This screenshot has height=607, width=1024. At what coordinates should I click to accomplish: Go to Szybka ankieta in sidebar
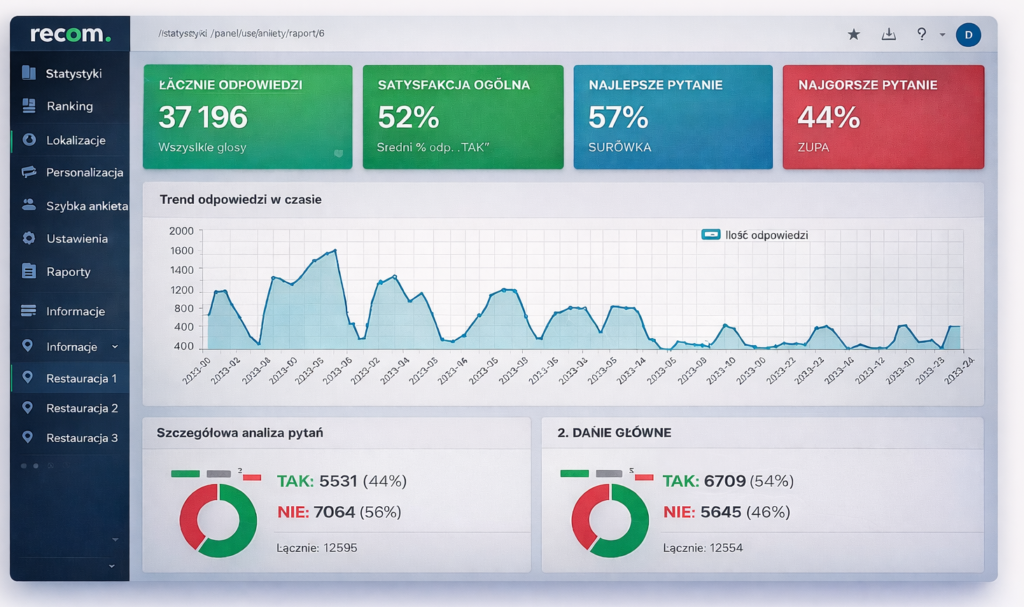86,205
